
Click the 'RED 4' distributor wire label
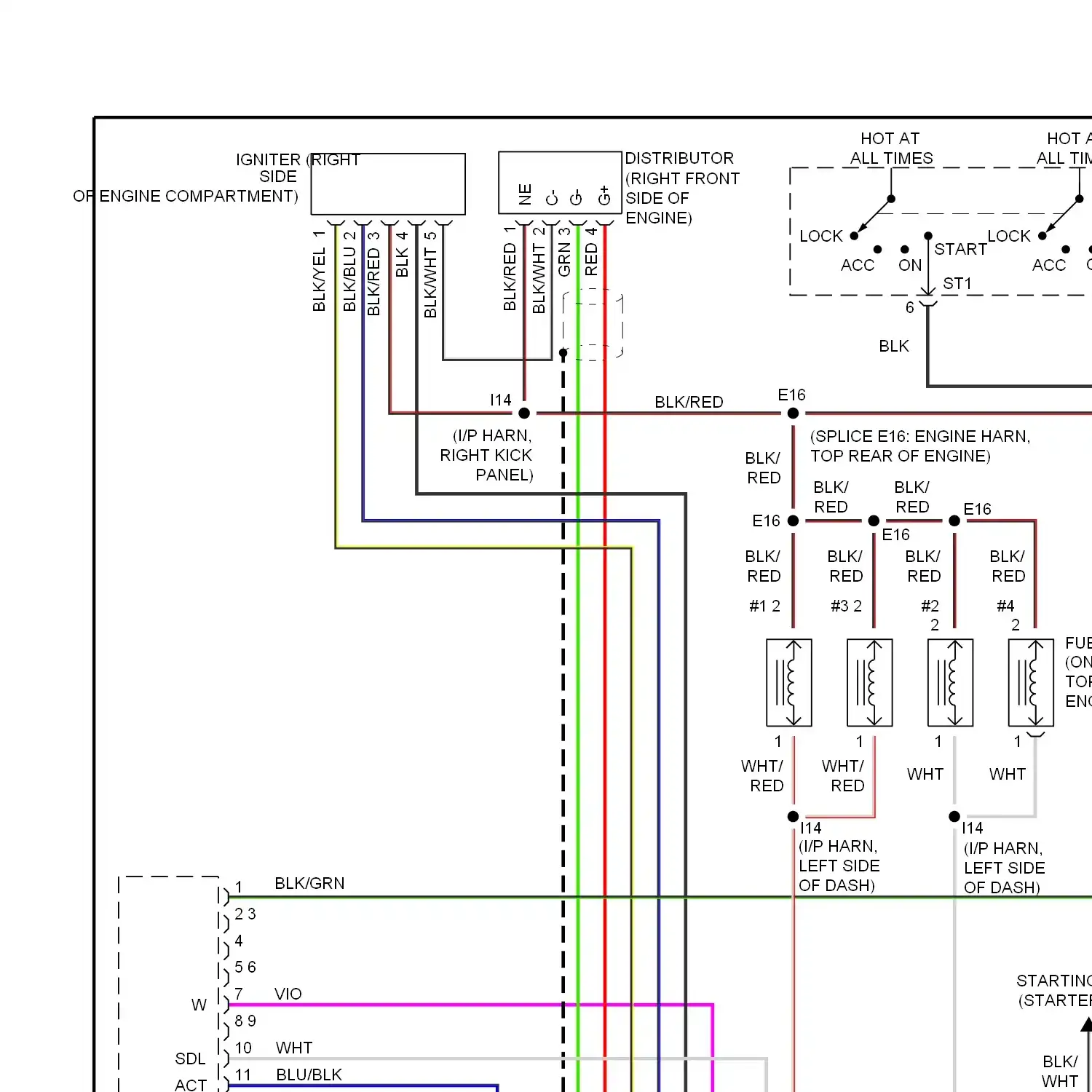(x=591, y=251)
